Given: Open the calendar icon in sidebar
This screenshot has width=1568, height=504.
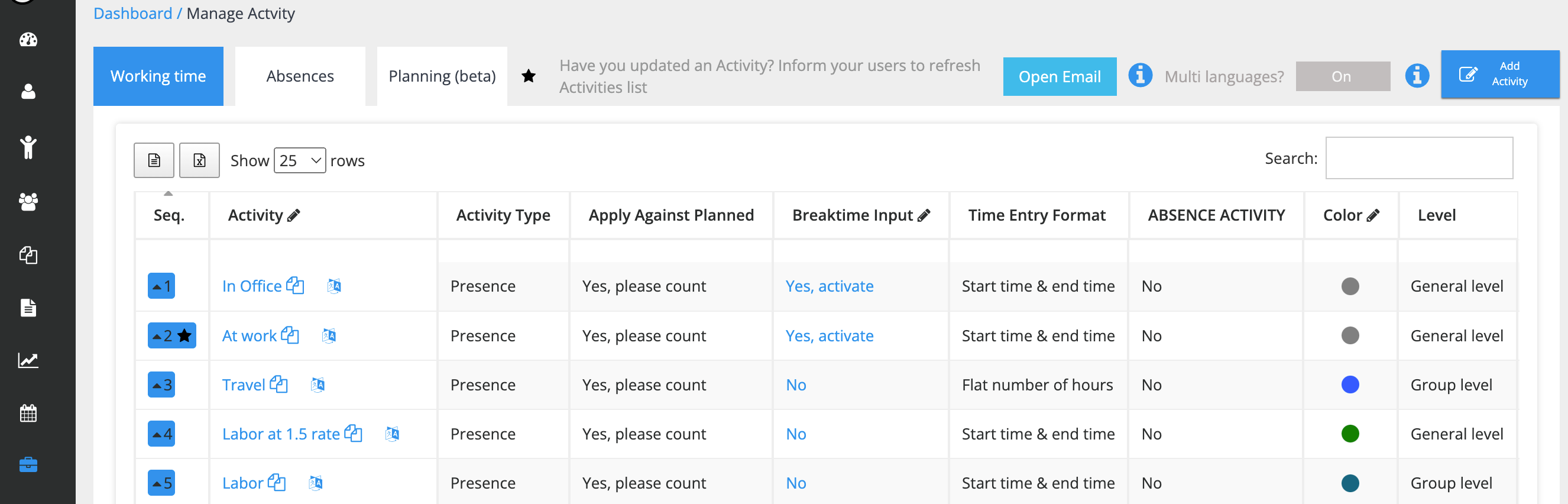Looking at the screenshot, I should [x=28, y=413].
